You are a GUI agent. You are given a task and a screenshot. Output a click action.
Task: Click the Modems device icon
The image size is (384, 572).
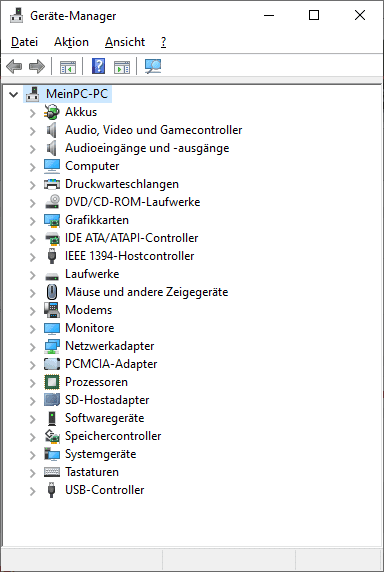tap(52, 310)
